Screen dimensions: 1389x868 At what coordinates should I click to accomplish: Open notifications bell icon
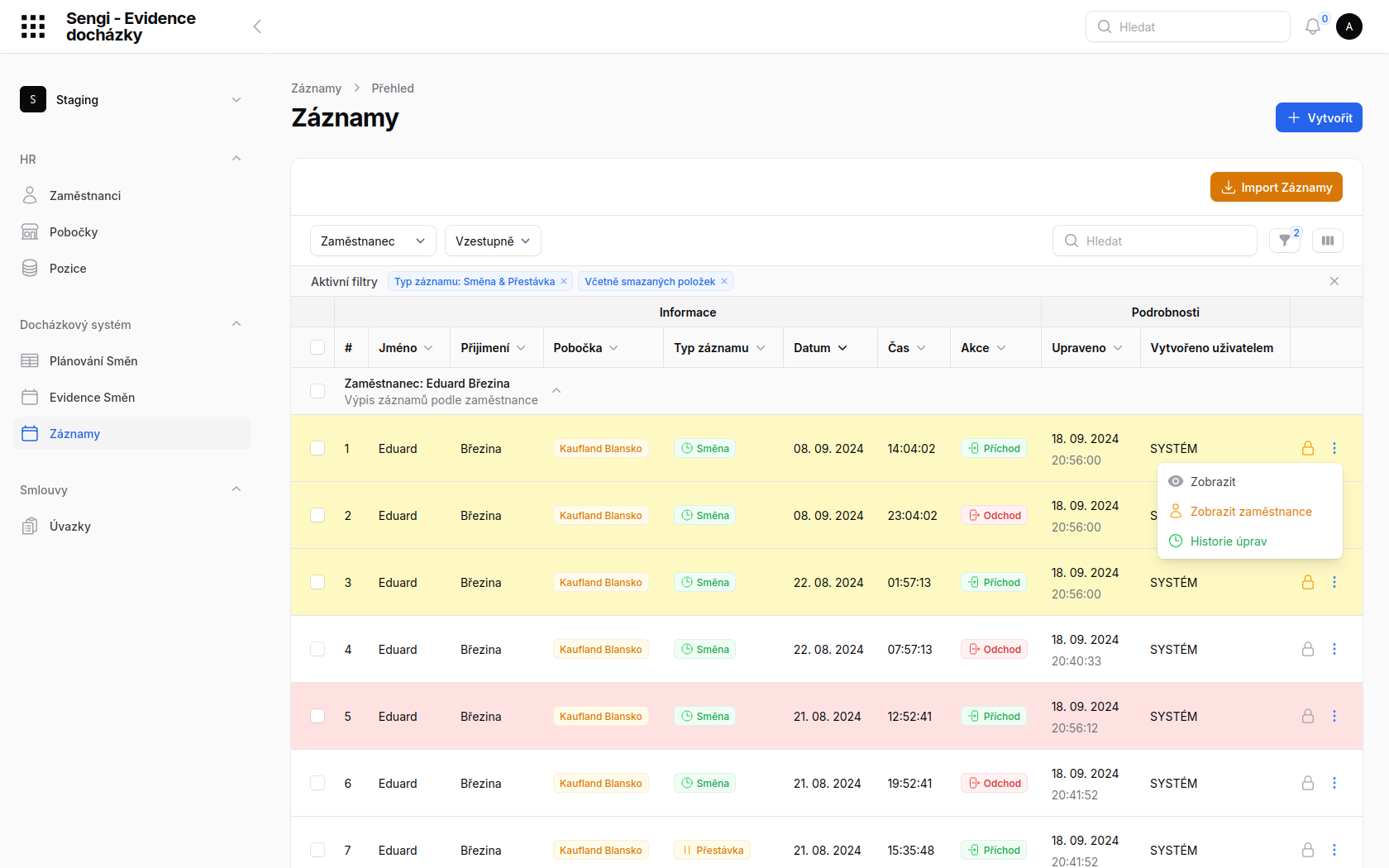click(x=1313, y=26)
